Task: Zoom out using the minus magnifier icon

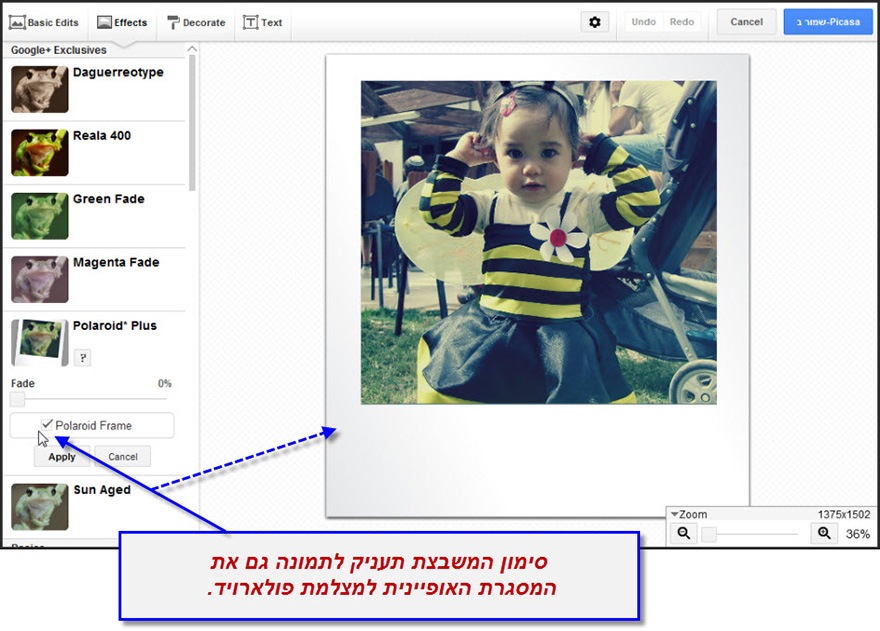Action: (x=682, y=533)
